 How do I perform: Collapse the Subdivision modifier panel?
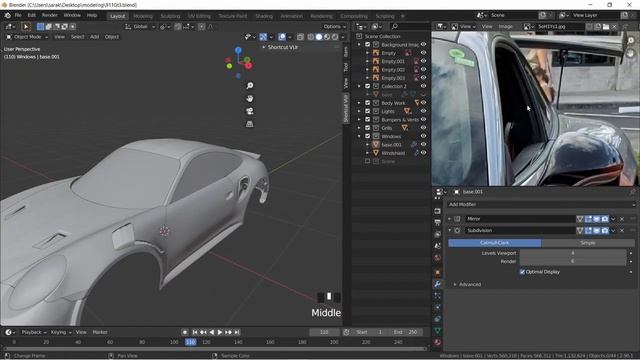pyautogui.click(x=449, y=231)
